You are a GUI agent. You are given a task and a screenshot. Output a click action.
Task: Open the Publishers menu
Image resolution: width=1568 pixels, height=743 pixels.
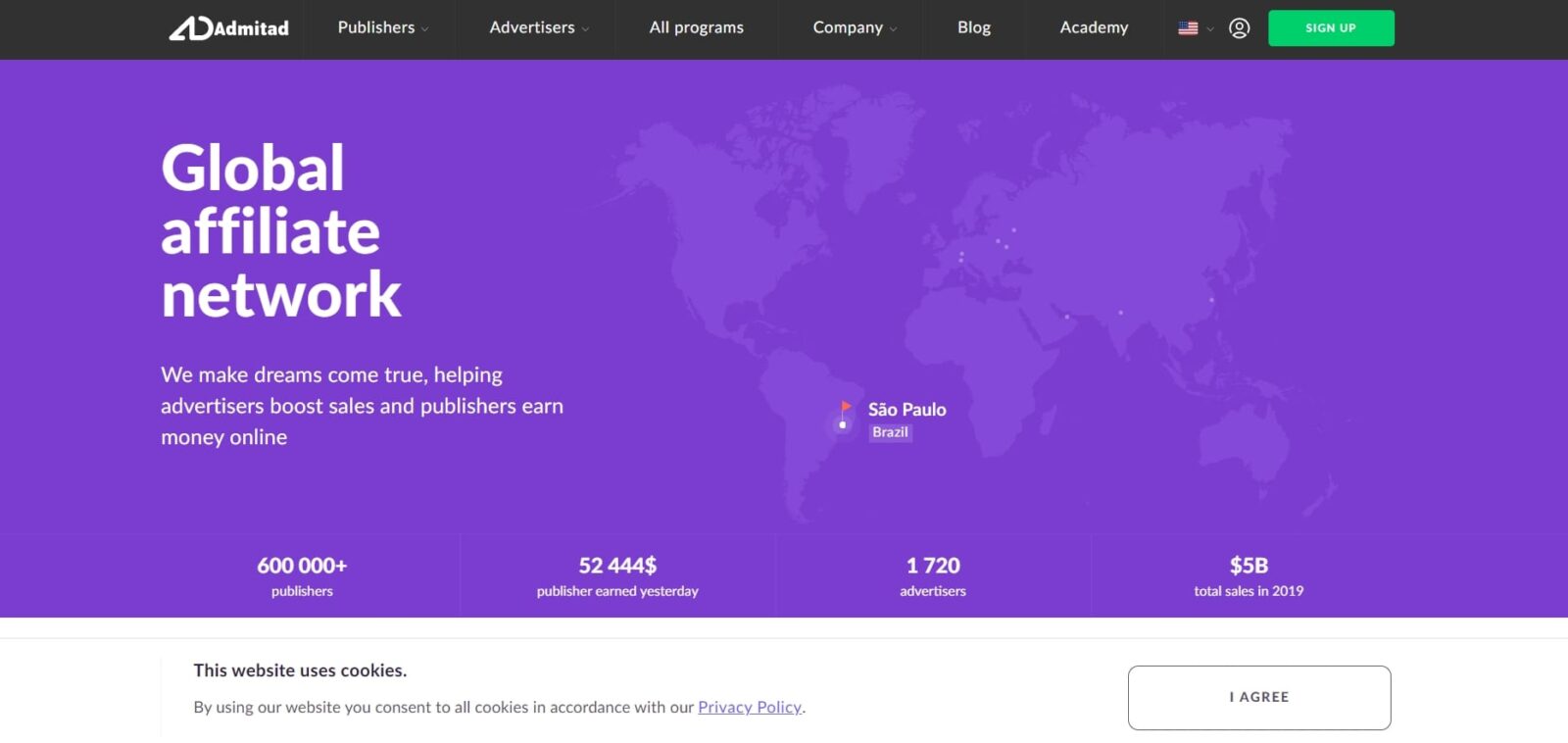(376, 27)
